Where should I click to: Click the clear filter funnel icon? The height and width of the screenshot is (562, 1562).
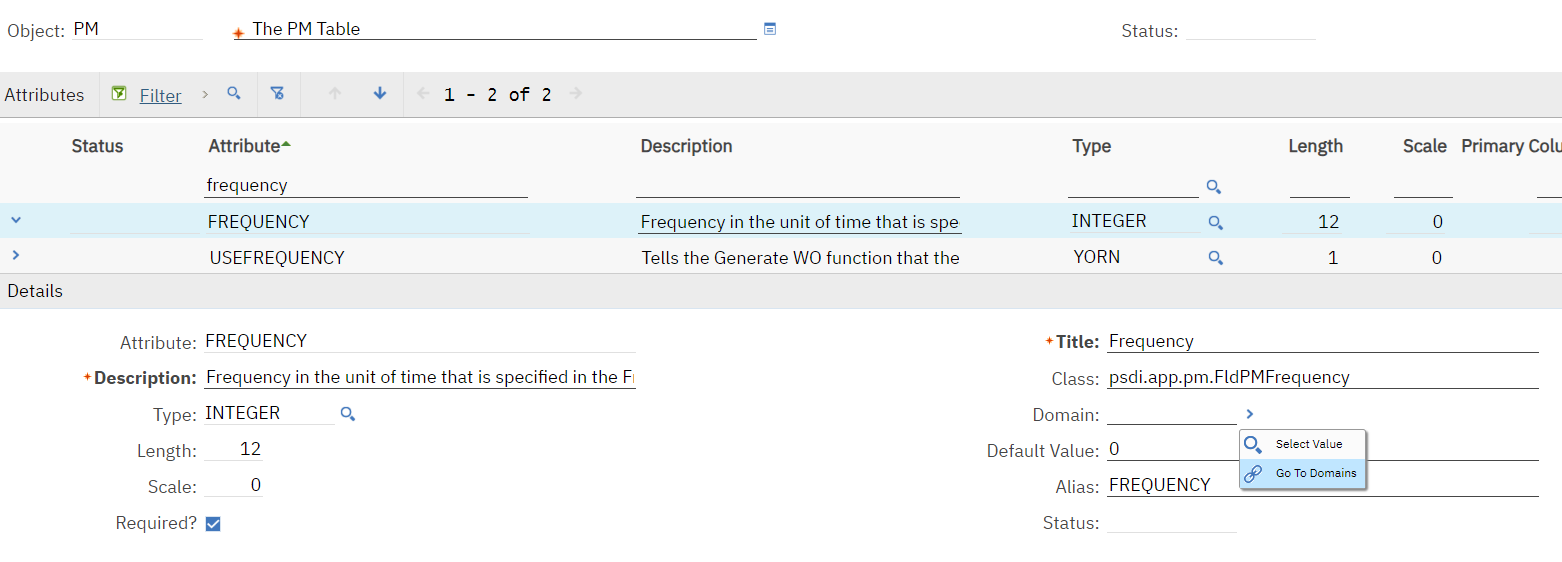[278, 94]
